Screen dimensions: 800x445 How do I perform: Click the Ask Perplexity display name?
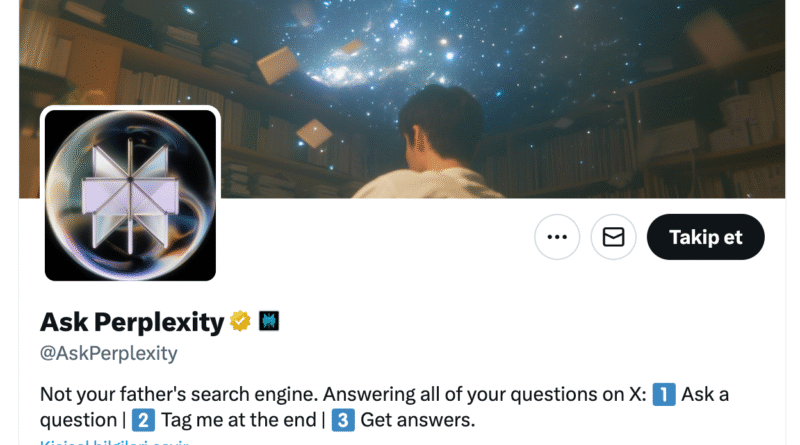tap(132, 322)
